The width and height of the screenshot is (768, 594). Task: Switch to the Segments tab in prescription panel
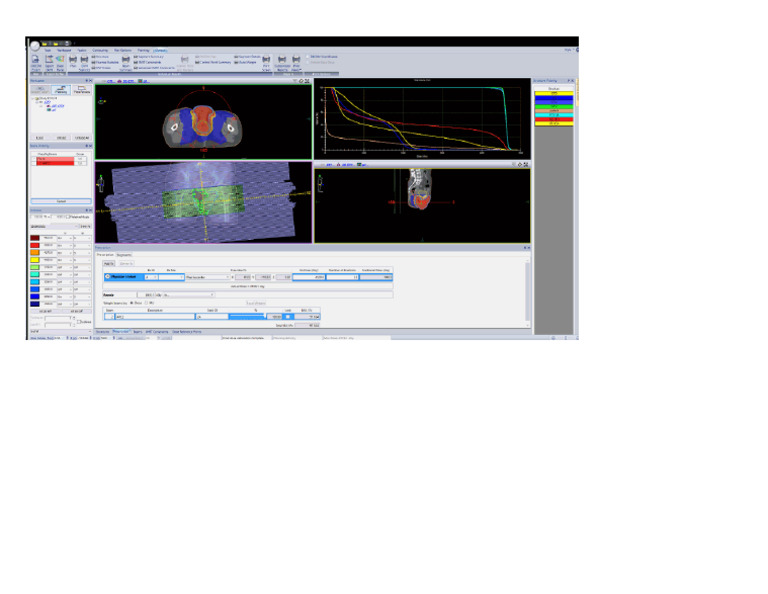pyautogui.click(x=124, y=255)
